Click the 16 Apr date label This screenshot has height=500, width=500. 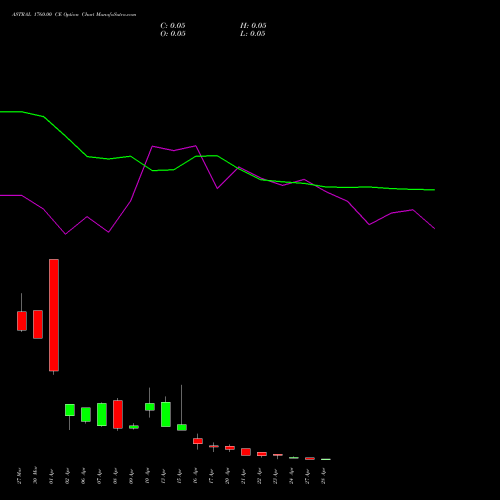(195, 476)
